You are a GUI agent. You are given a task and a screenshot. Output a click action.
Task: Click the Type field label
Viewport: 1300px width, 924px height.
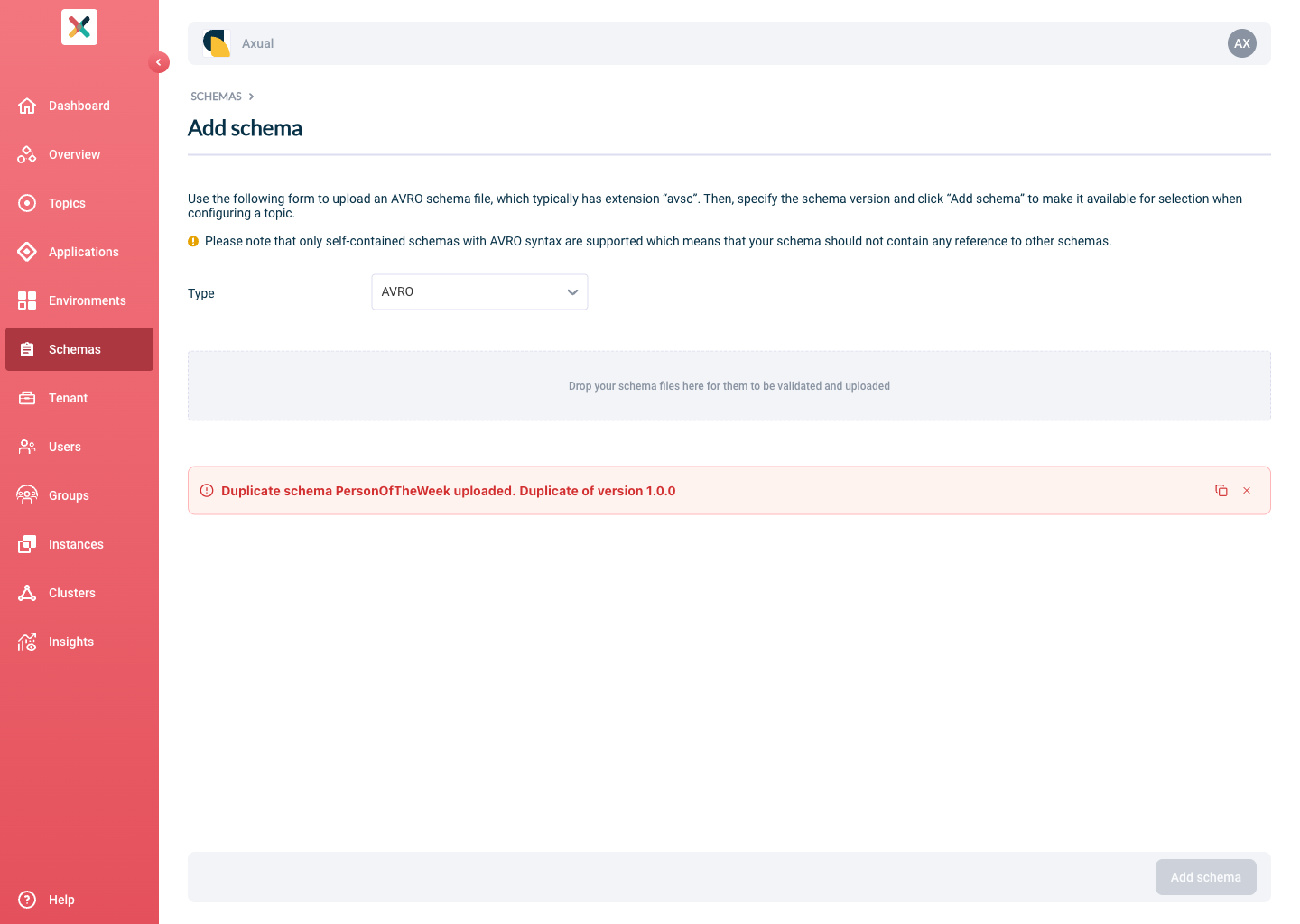(201, 293)
